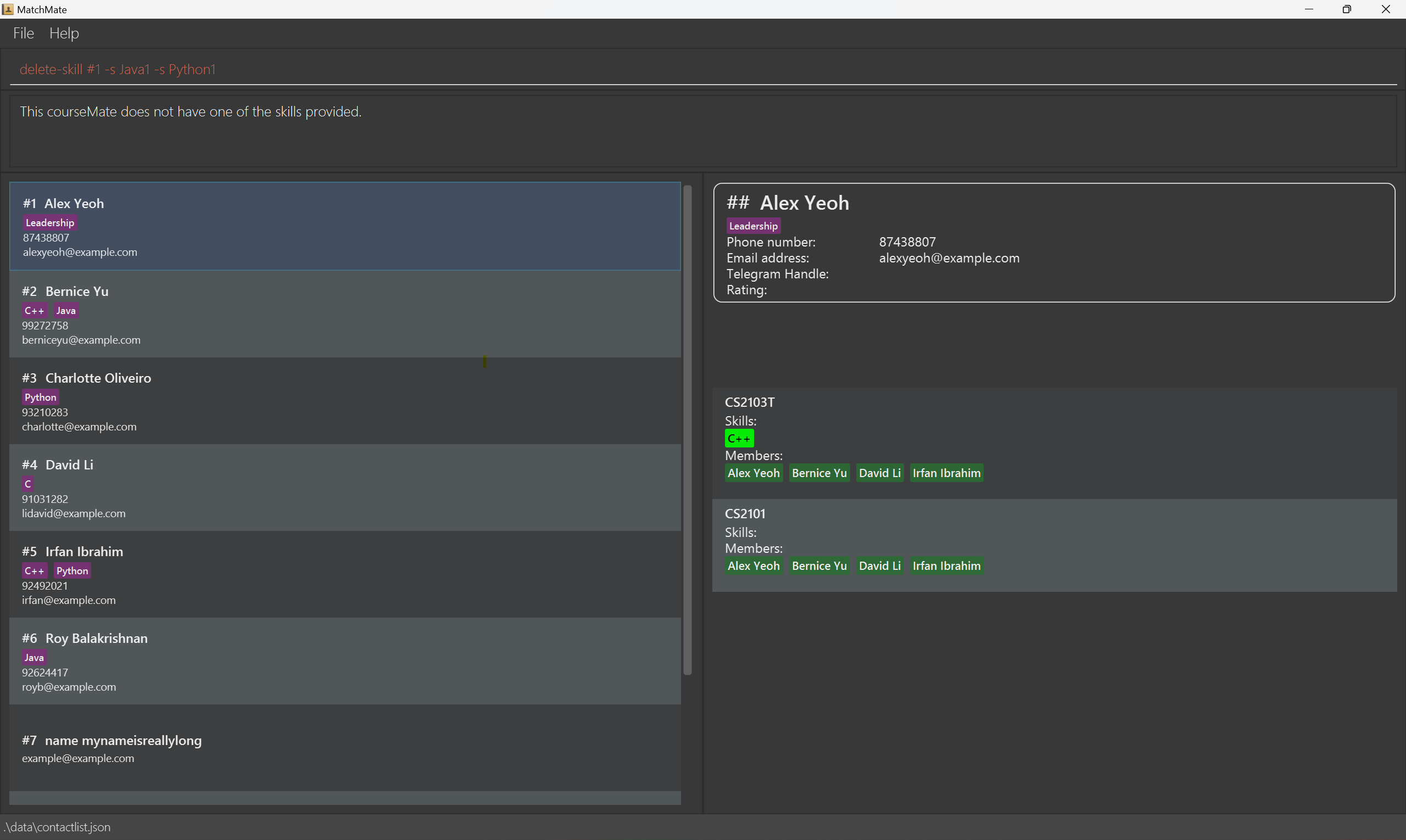The image size is (1406, 840).
Task: Click Leadership tag in the detail panel
Action: [x=753, y=226]
